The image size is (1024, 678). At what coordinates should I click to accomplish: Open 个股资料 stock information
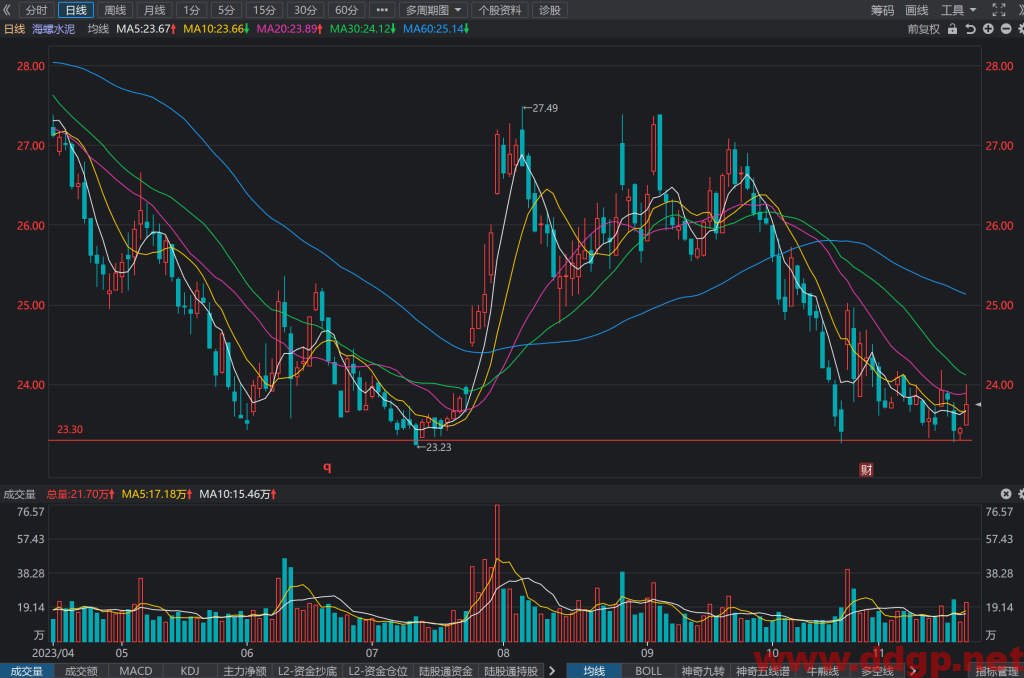click(500, 10)
